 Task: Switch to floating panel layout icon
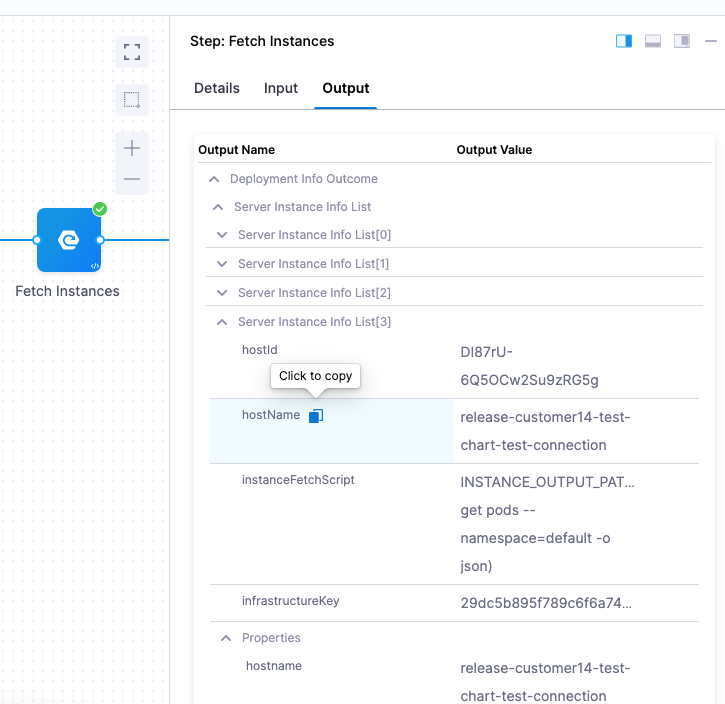click(x=682, y=41)
